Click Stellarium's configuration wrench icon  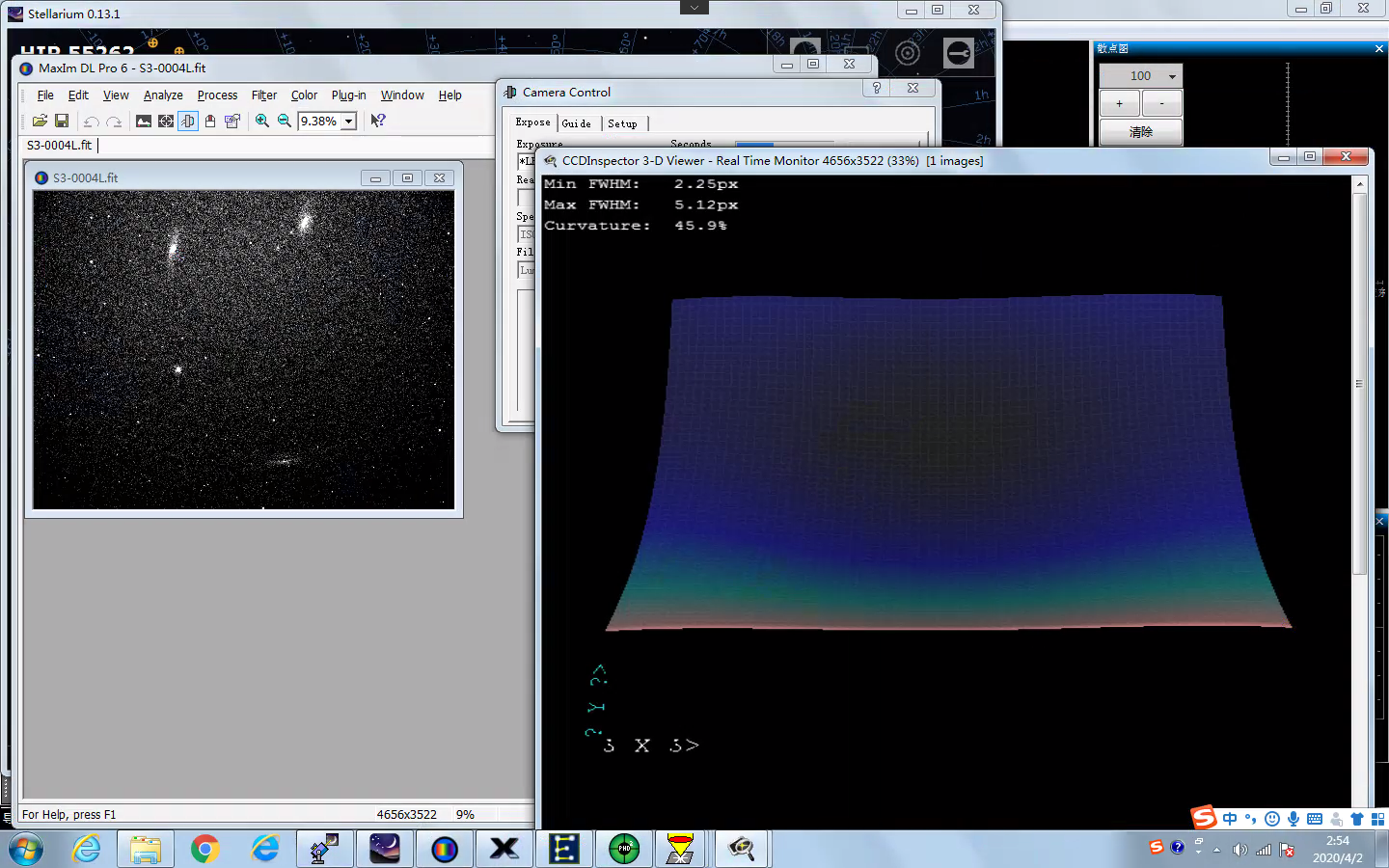[959, 53]
